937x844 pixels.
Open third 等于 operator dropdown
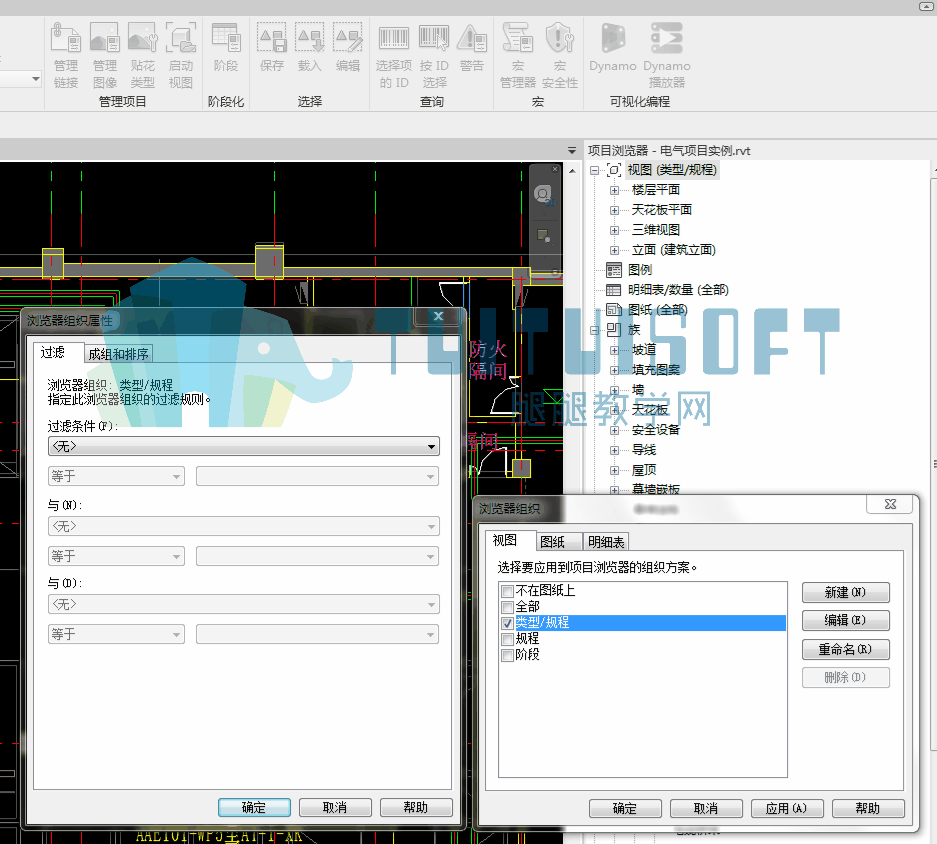coord(116,634)
